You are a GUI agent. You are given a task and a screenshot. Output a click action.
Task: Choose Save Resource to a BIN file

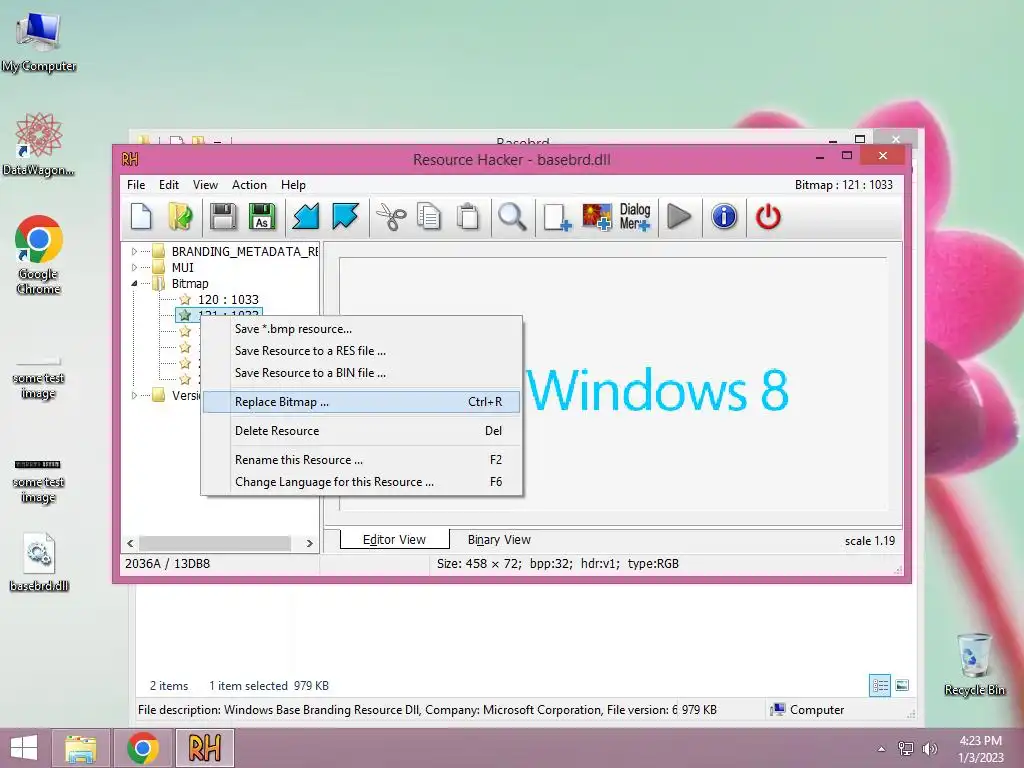click(362, 373)
